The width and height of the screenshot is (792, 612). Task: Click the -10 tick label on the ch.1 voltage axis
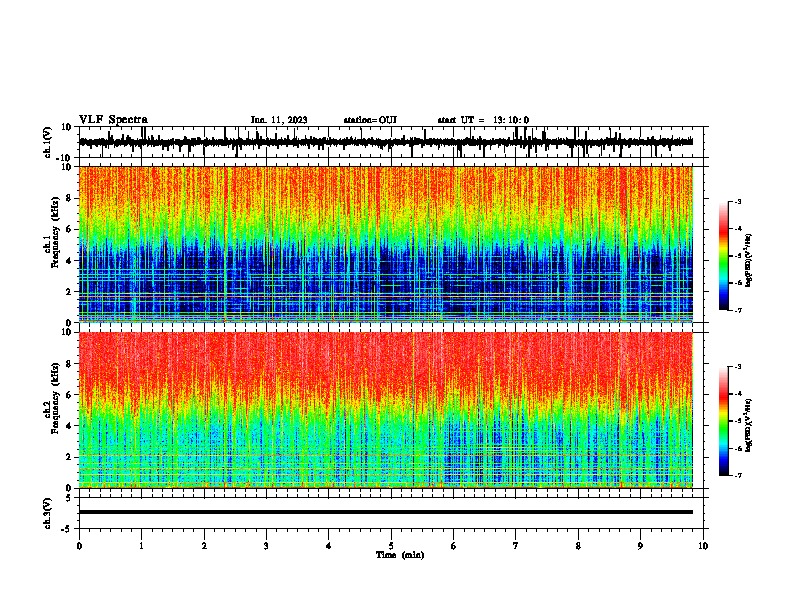click(x=64, y=158)
